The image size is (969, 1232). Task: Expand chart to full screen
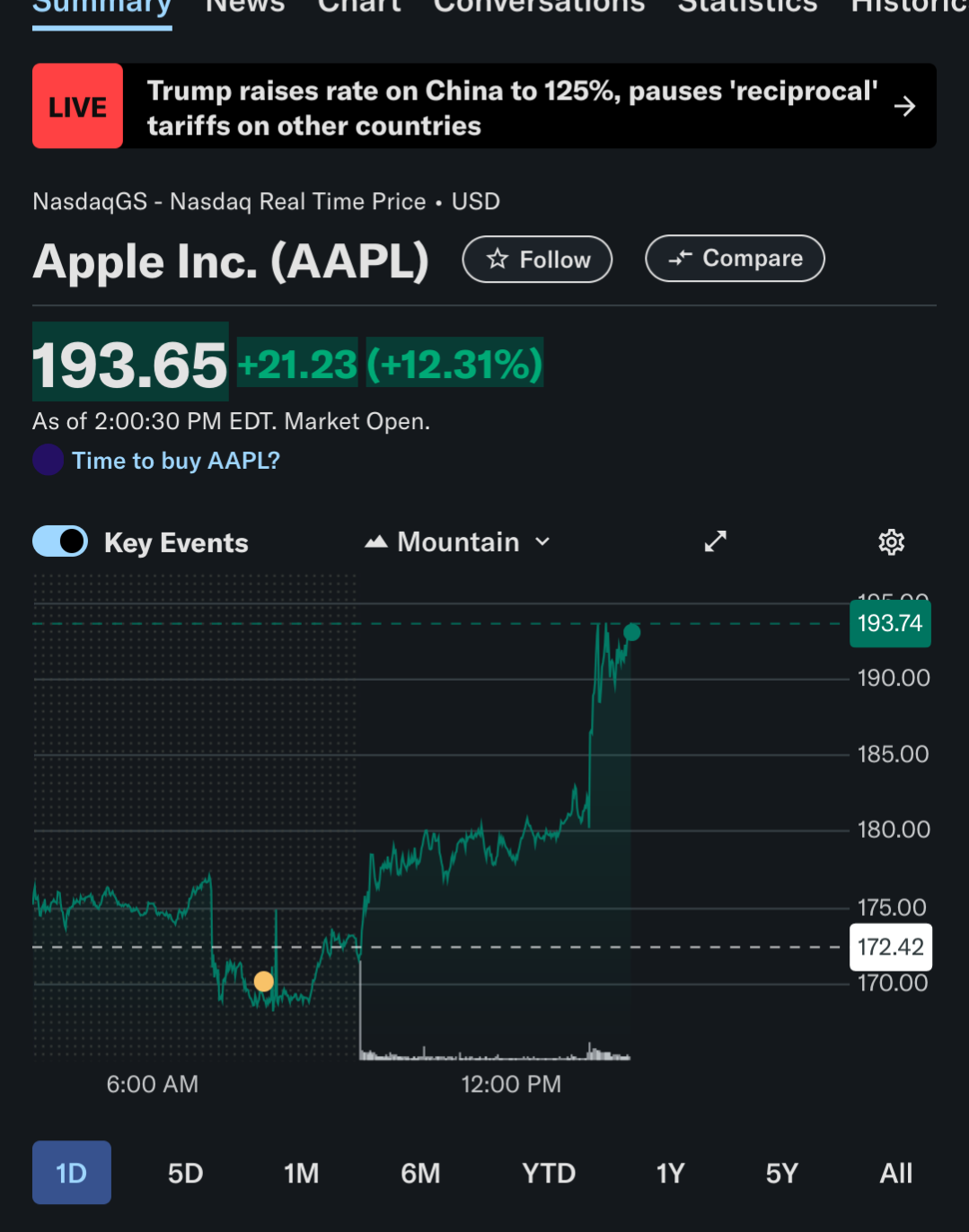point(715,541)
